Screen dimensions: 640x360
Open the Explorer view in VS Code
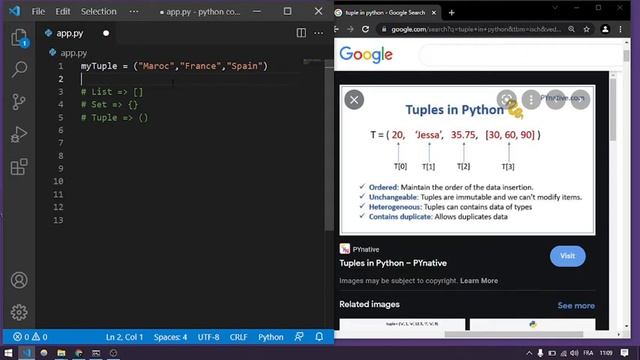click(19, 38)
